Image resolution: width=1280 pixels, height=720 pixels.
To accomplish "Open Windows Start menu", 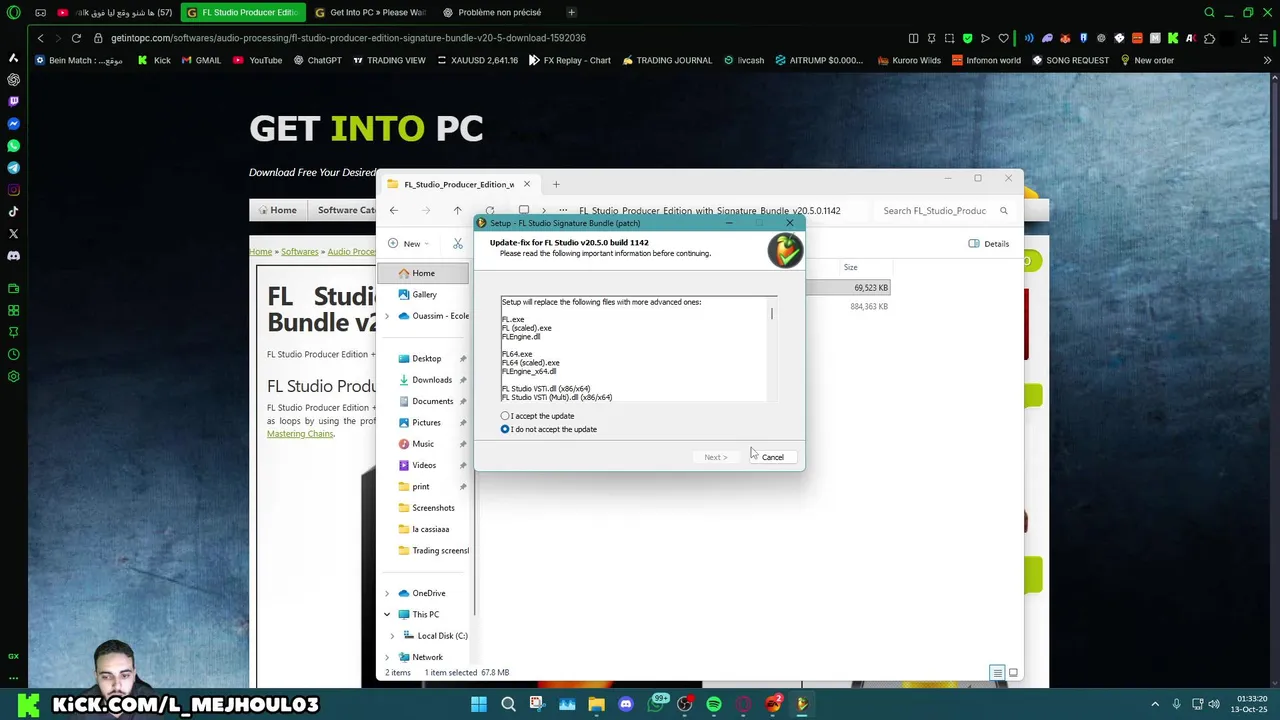I will (x=479, y=704).
